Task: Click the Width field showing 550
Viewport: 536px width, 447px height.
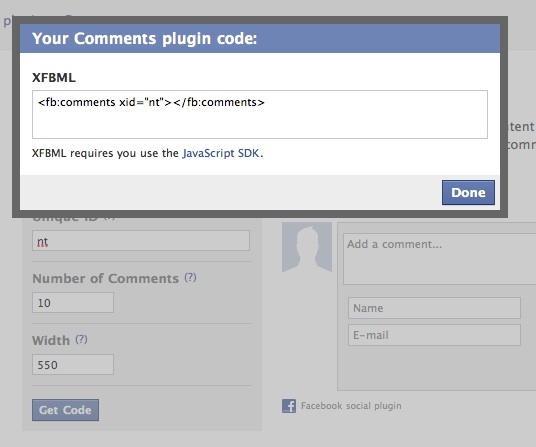Action: (x=73, y=365)
